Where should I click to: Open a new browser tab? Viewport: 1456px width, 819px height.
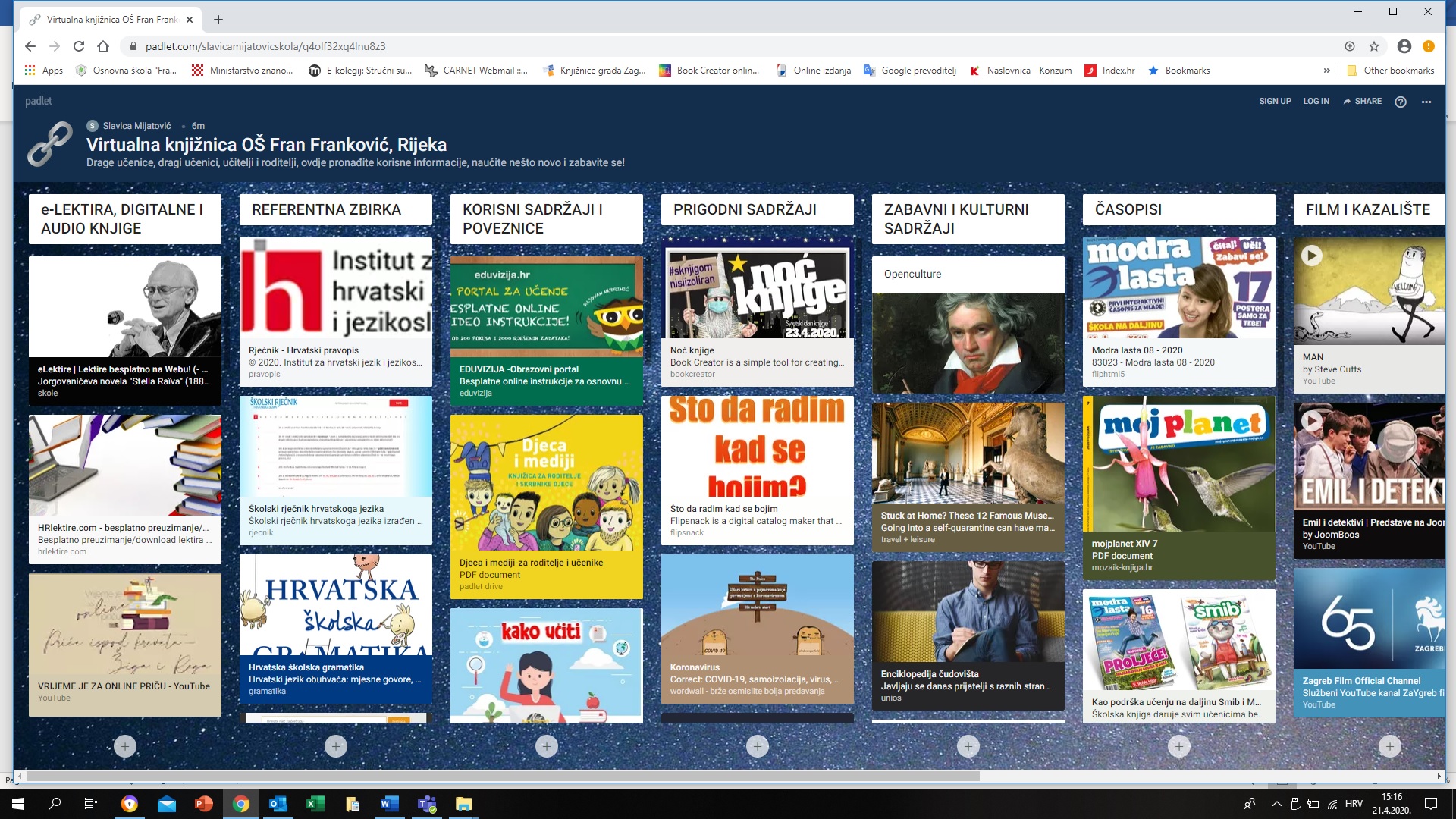(x=218, y=20)
